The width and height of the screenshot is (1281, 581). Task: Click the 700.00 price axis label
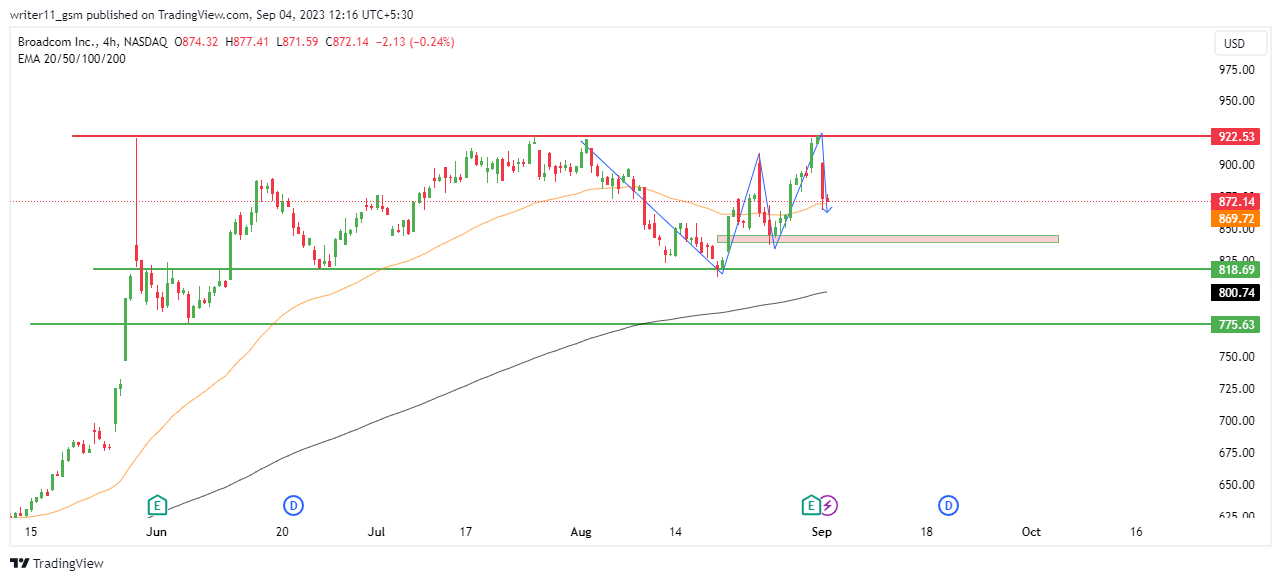point(1236,421)
